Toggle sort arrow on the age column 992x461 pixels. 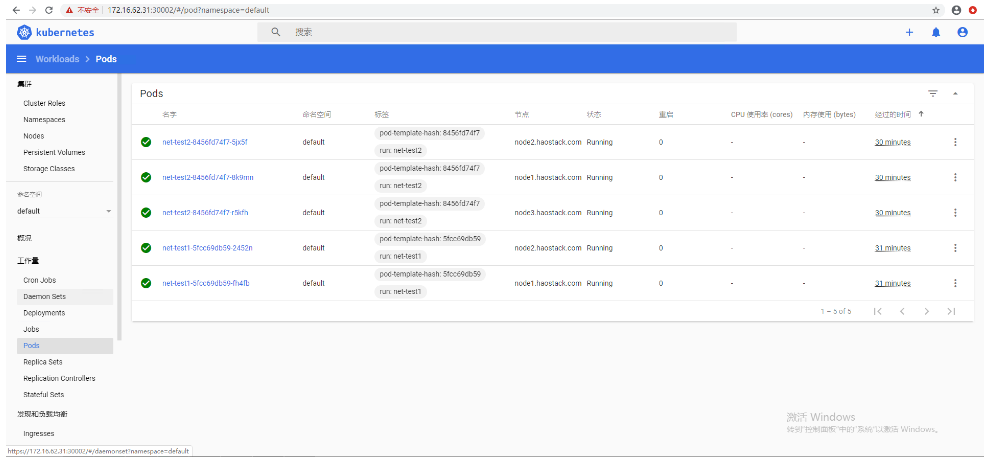(x=921, y=114)
